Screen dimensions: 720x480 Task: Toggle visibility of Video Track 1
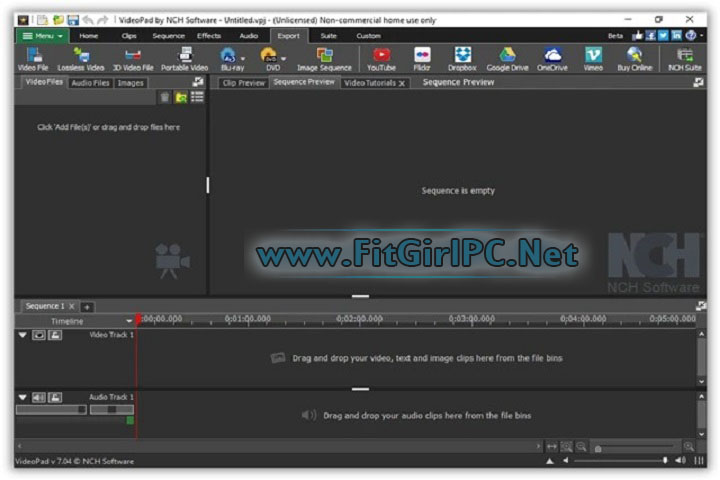(39, 336)
